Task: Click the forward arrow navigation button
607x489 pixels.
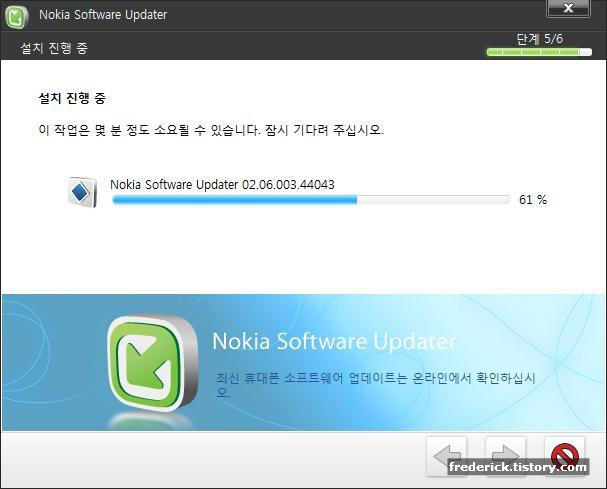Action: pyautogui.click(x=506, y=456)
